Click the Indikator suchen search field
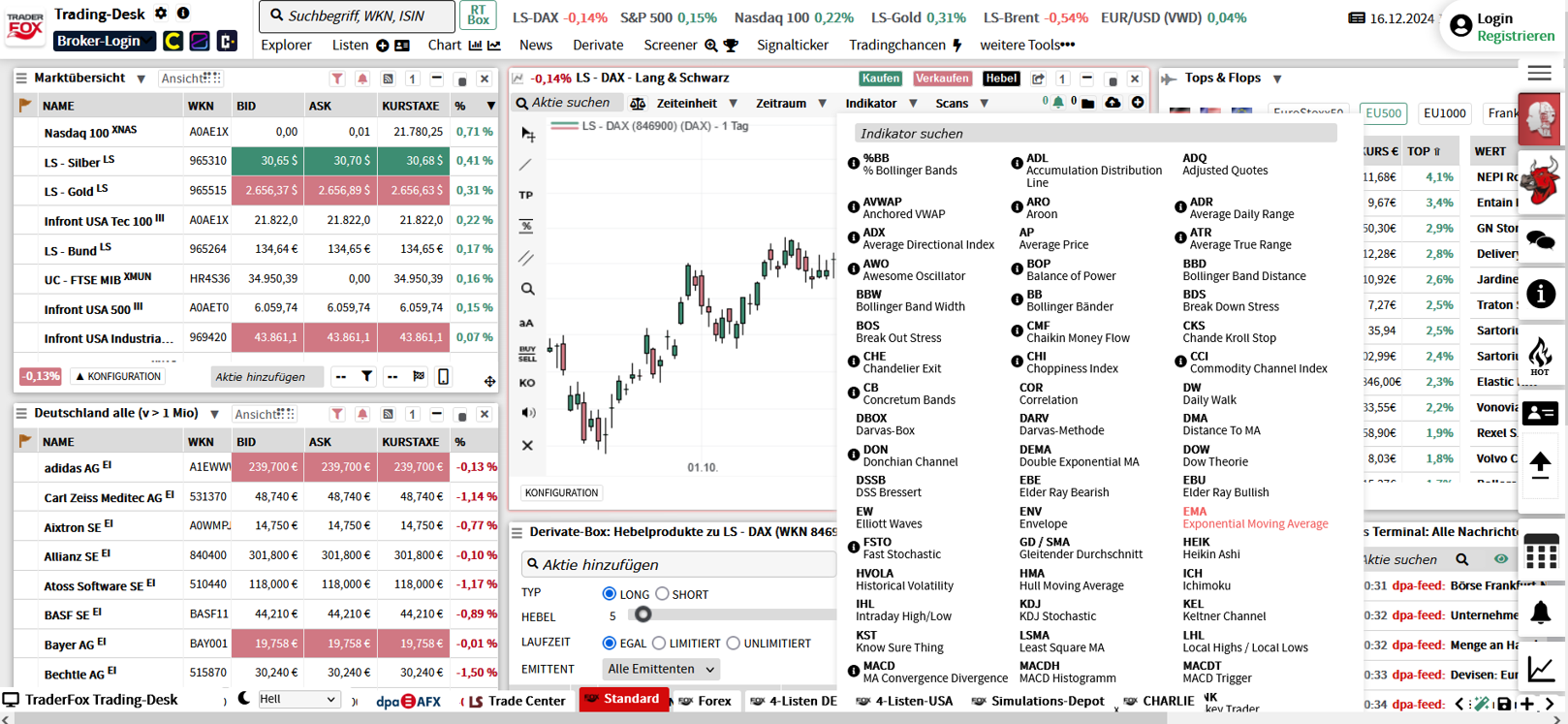The image size is (1568, 724). tap(1095, 134)
